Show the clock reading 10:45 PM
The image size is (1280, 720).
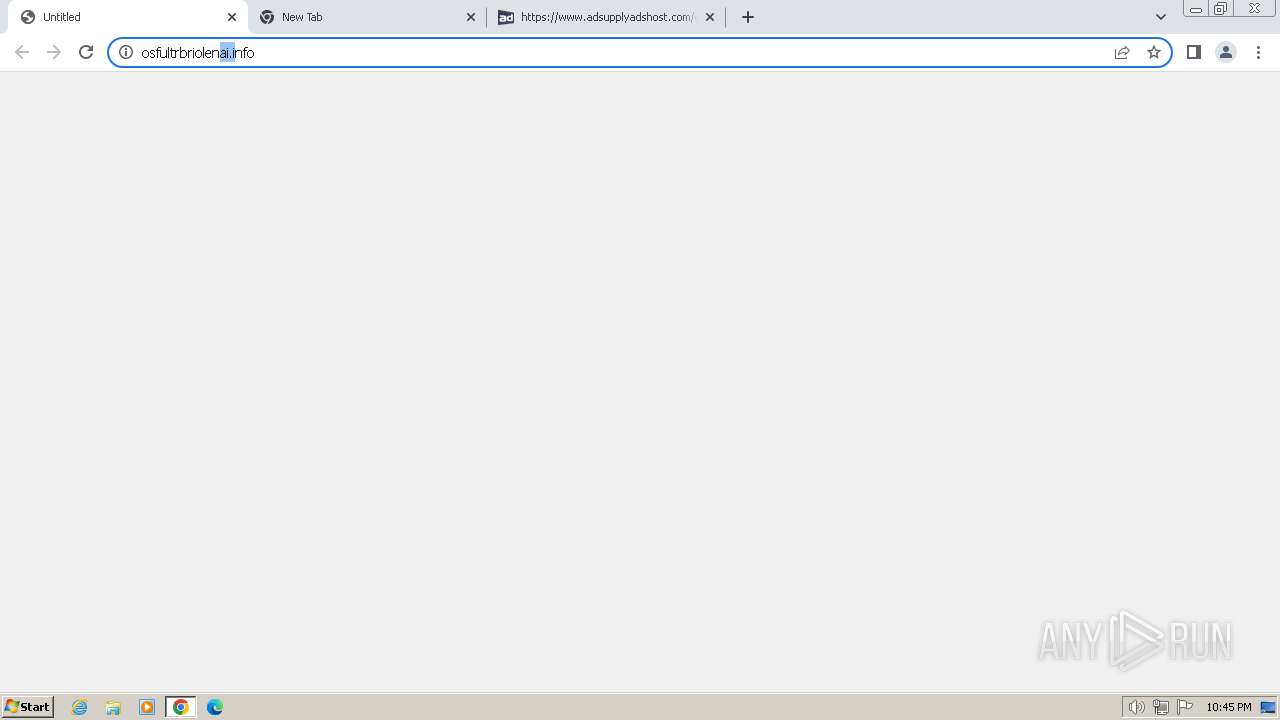(1229, 707)
